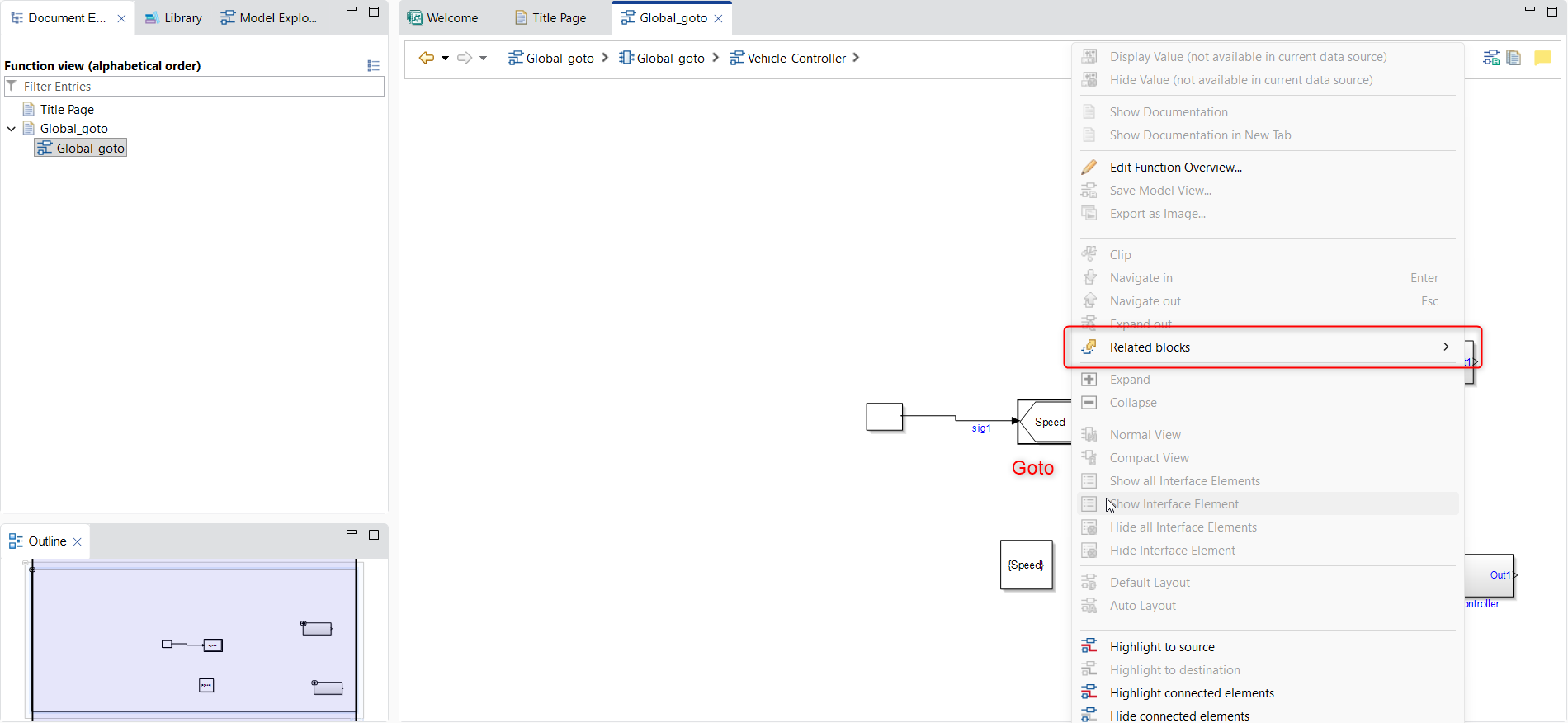Click the yellow sticky note icon
1568x723 pixels.
click(1542, 58)
